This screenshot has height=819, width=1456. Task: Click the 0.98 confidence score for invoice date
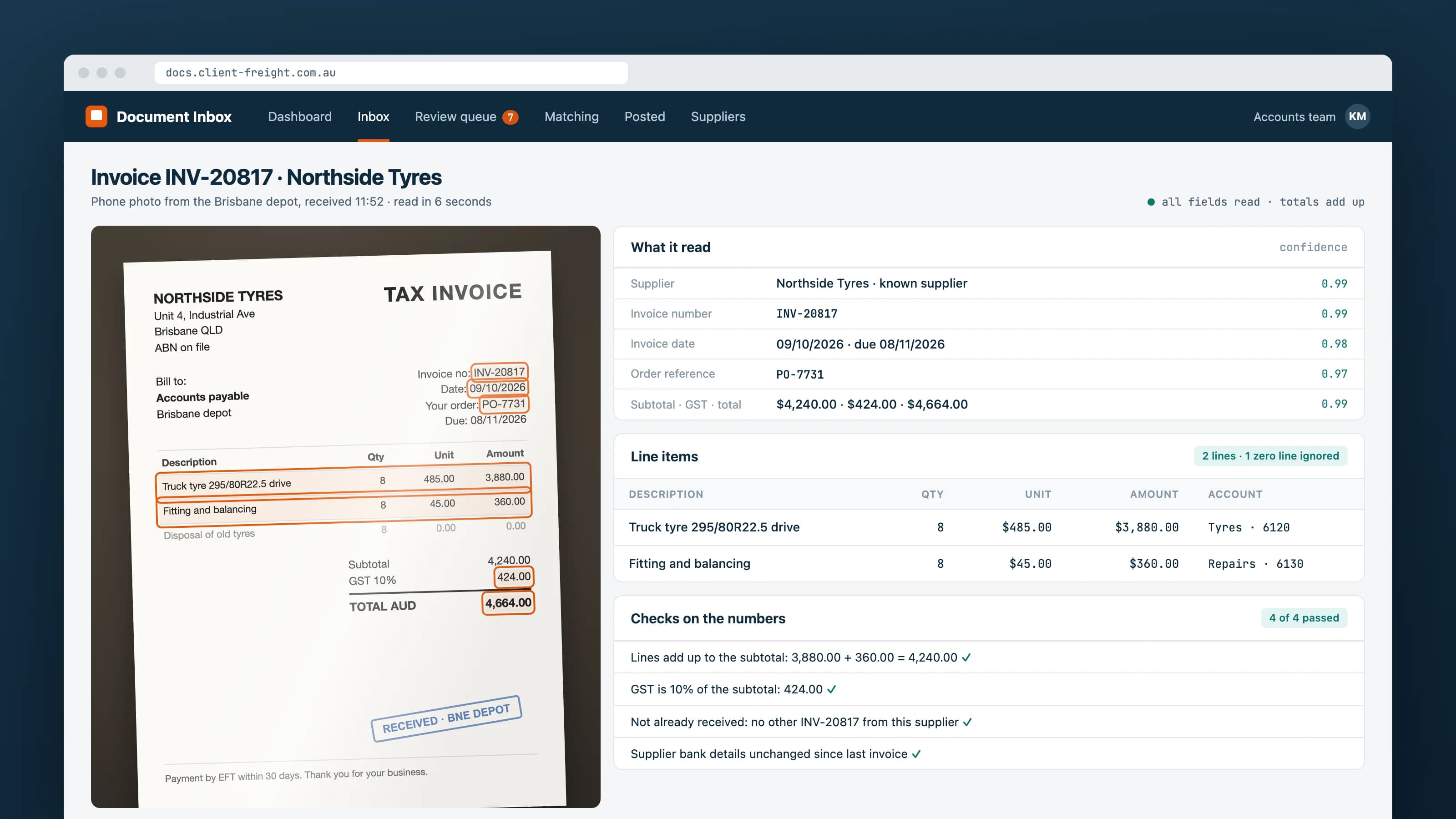[x=1334, y=344]
